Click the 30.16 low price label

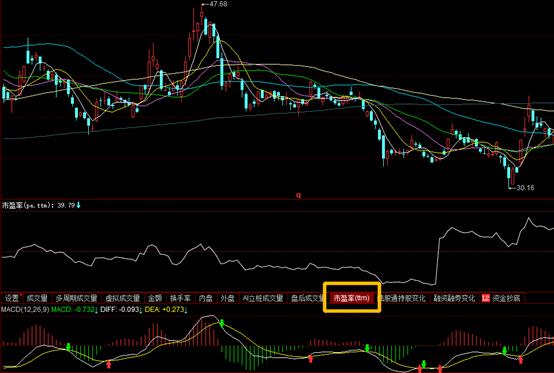(525, 188)
